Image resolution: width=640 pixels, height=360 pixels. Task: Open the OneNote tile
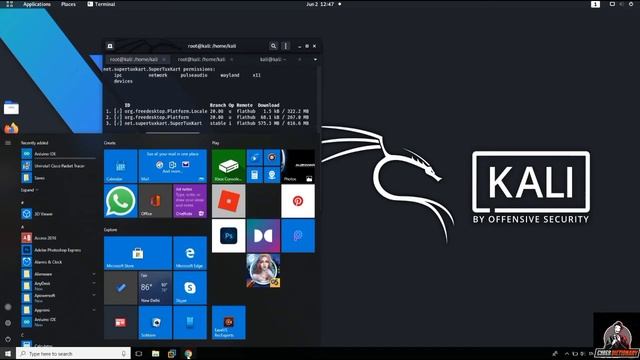(x=190, y=201)
